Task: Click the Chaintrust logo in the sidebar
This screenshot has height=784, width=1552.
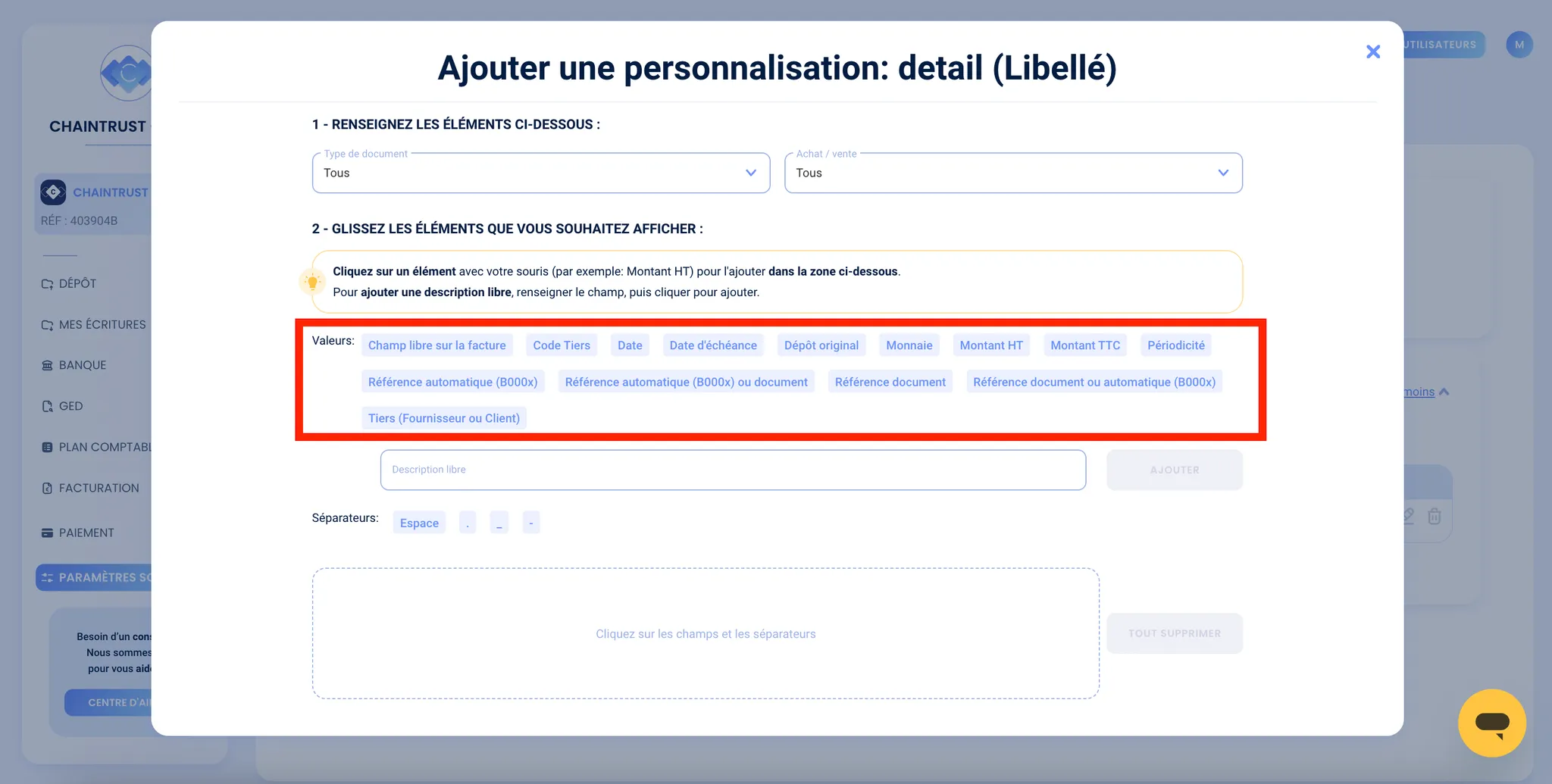Action: pos(127,73)
